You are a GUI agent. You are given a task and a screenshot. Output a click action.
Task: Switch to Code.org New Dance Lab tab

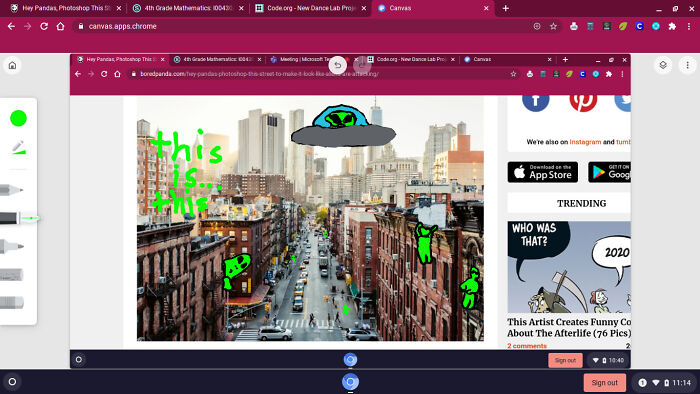click(311, 8)
